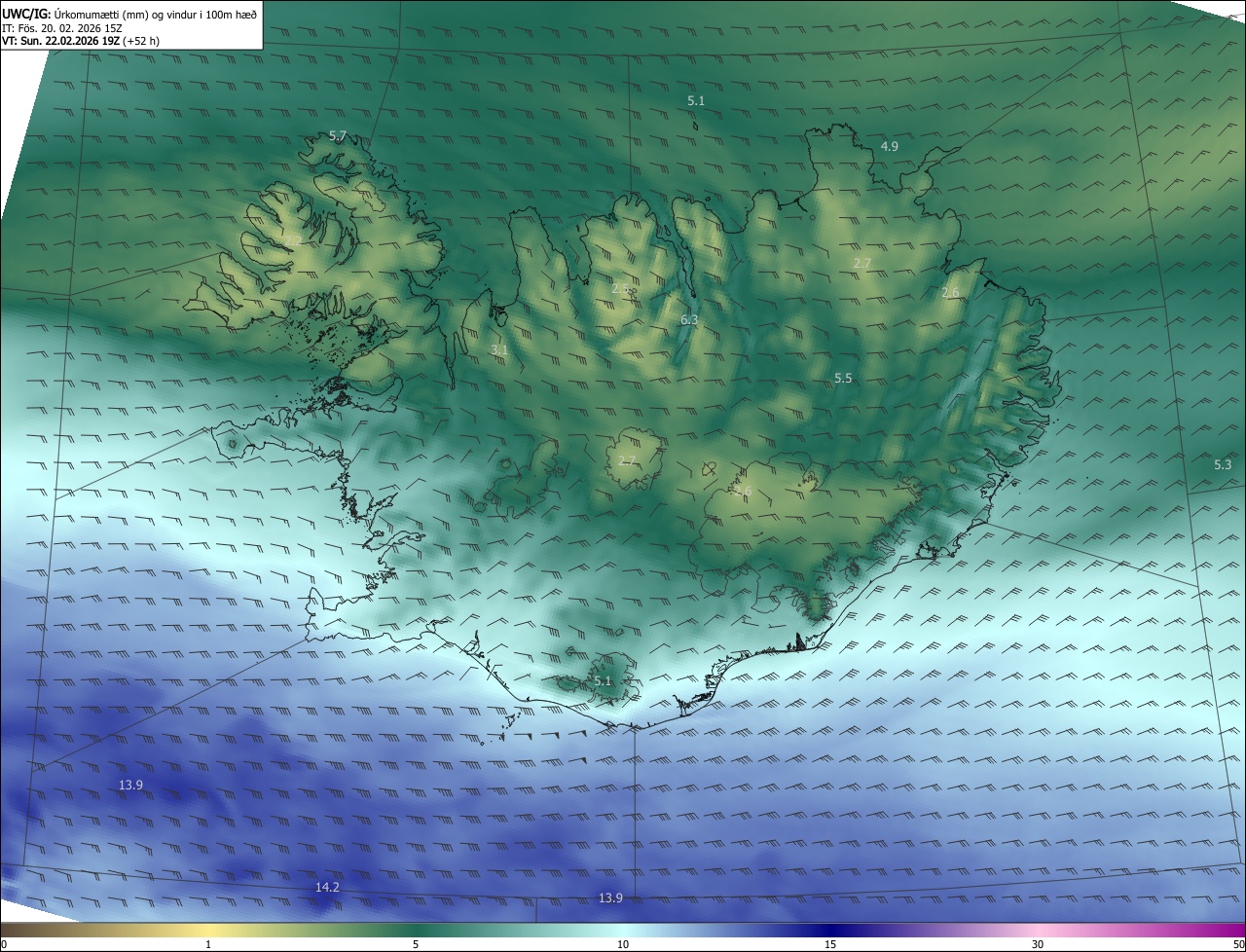This screenshot has height=952, width=1246.
Task: Click the 5.3 value over the eastern sea
Action: pos(1223,464)
